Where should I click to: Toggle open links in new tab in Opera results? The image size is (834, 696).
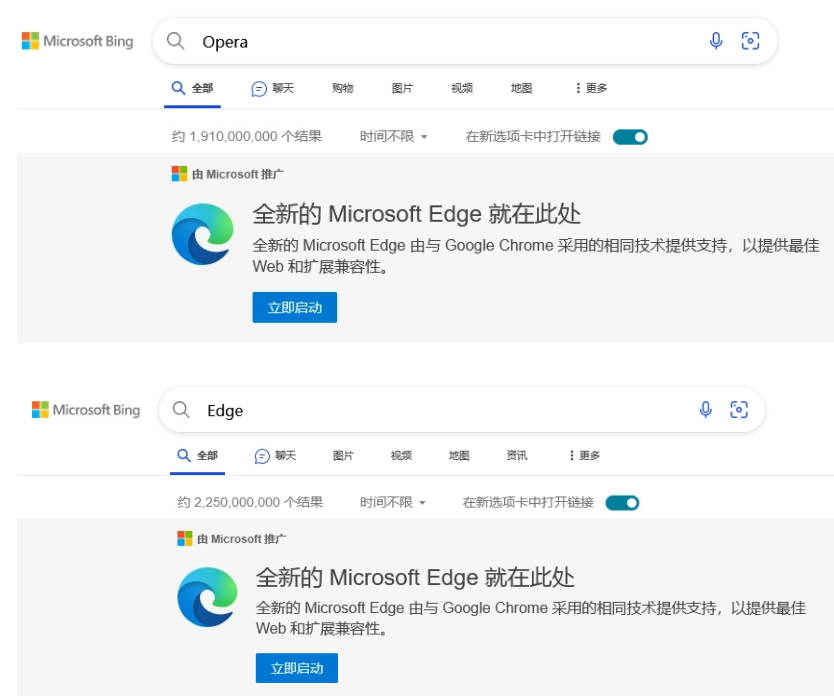[630, 137]
